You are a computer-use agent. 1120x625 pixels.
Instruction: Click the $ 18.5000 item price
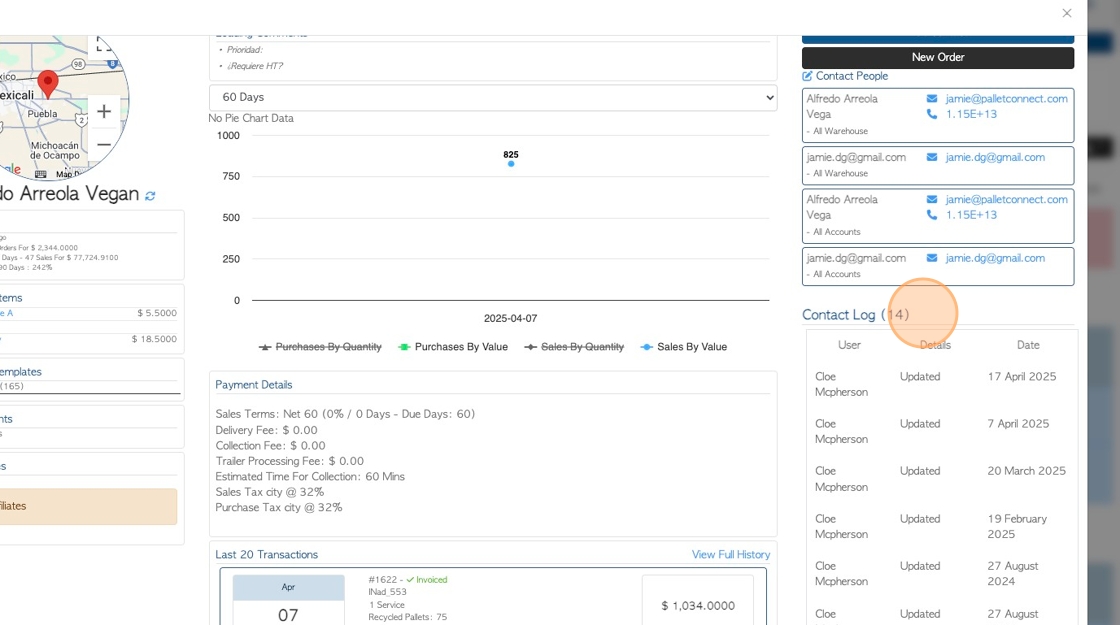154,339
